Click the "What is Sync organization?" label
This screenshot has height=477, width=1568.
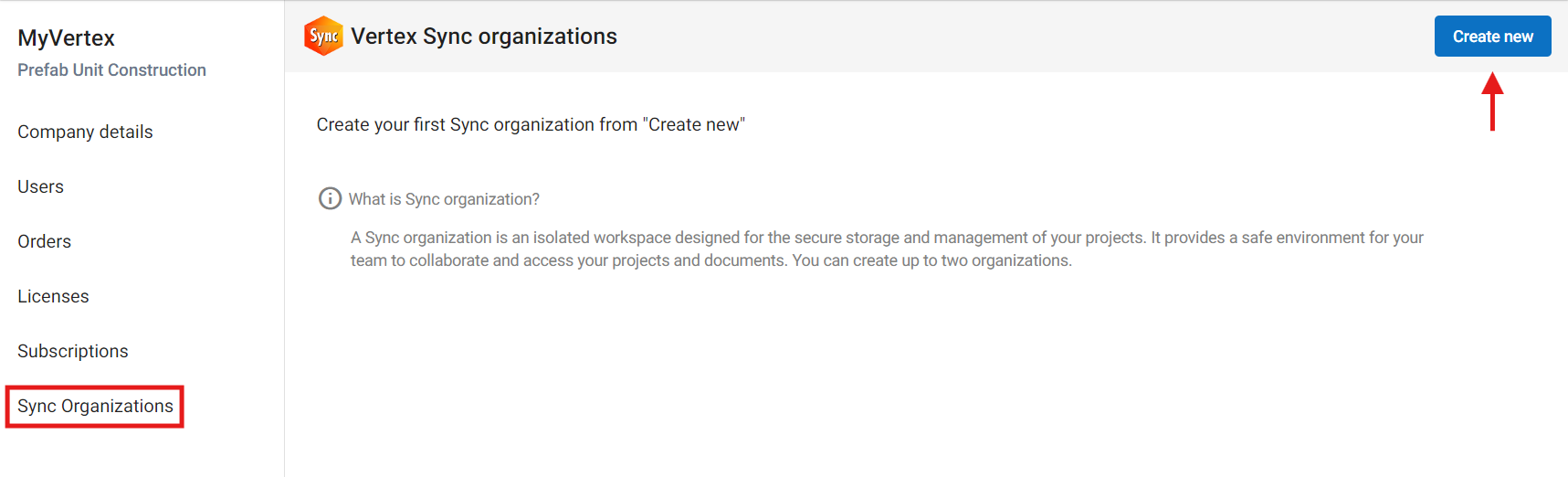tap(444, 199)
